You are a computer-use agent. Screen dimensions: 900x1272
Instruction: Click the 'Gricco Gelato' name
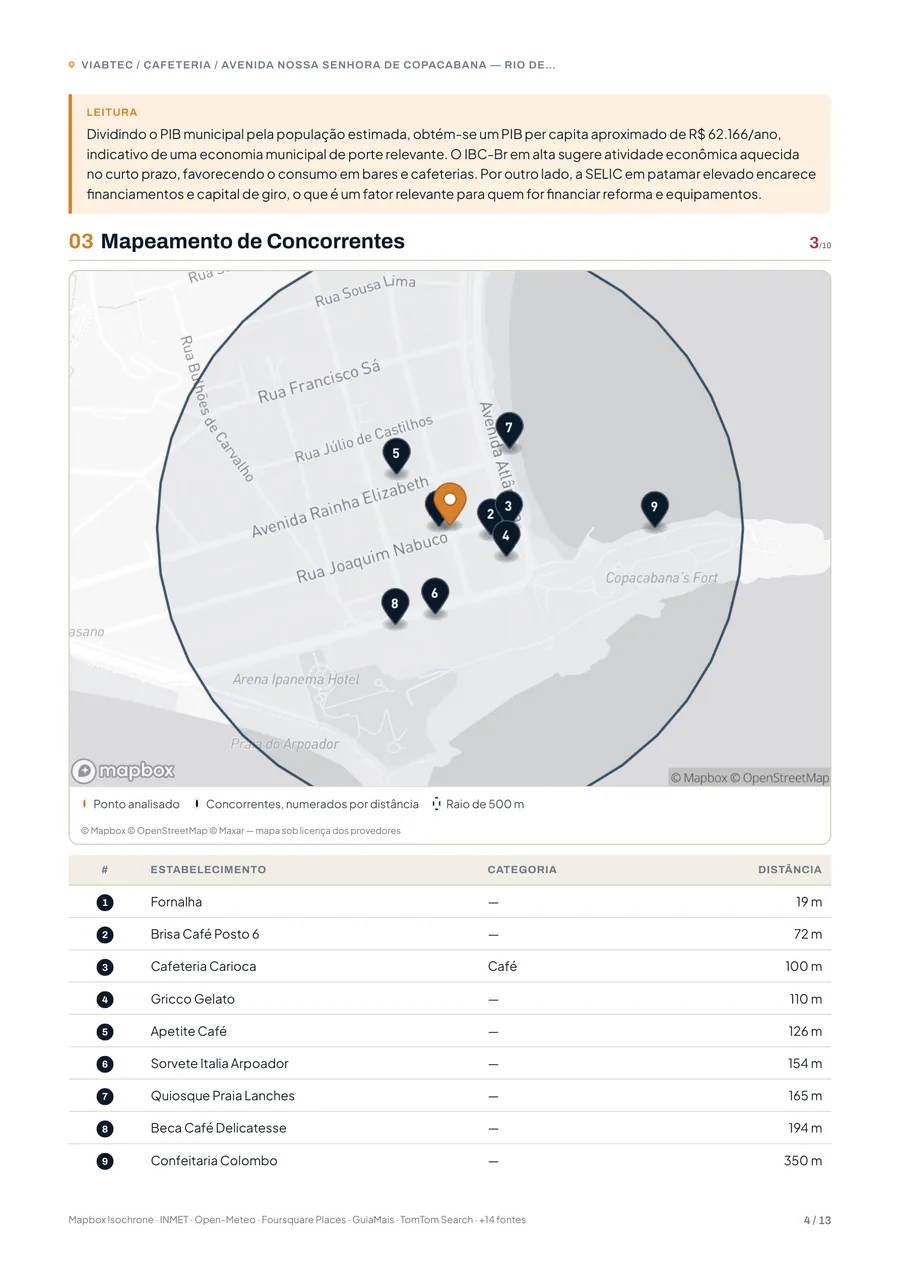(x=193, y=999)
